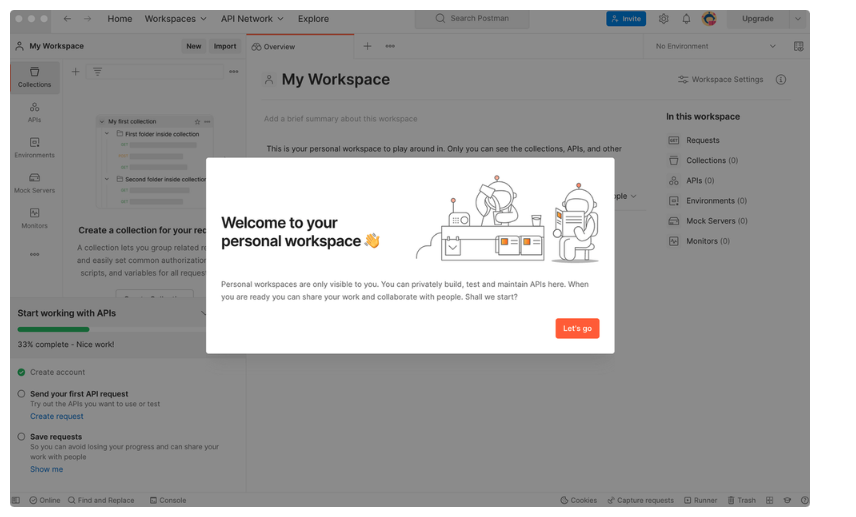Image resolution: width=856 pixels, height=517 pixels.
Task: Click APIs (0) in workspace list
Action: pos(691,181)
